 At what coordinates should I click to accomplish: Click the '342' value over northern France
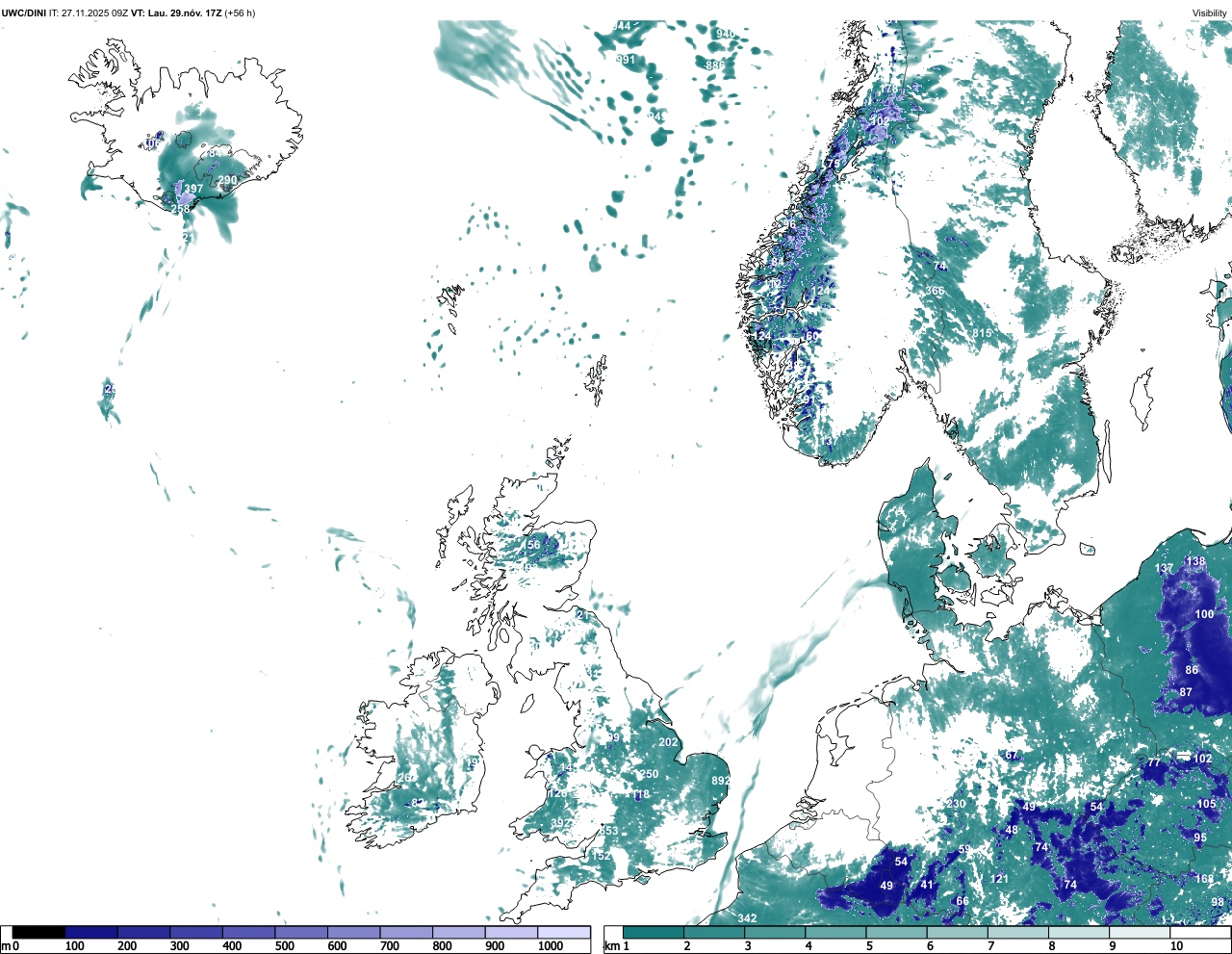747,918
